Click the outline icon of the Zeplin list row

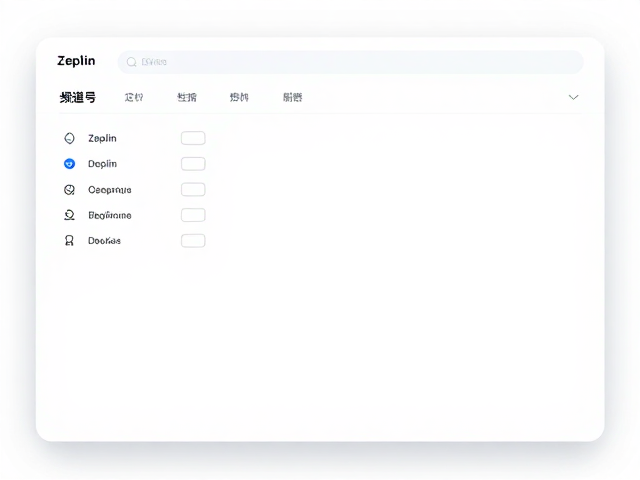(69, 138)
